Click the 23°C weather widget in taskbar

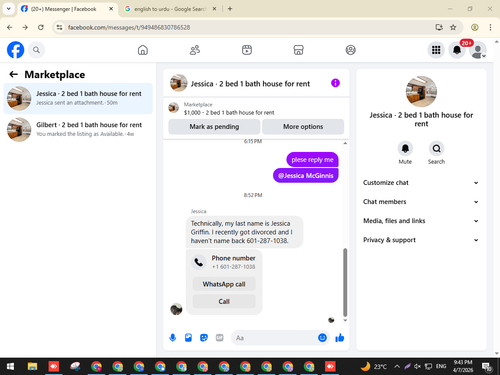[374, 367]
